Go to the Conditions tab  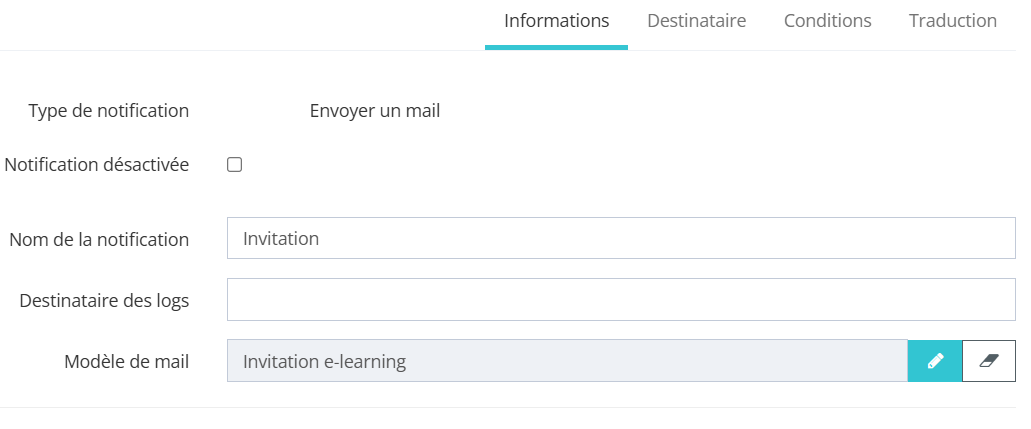[x=827, y=21]
